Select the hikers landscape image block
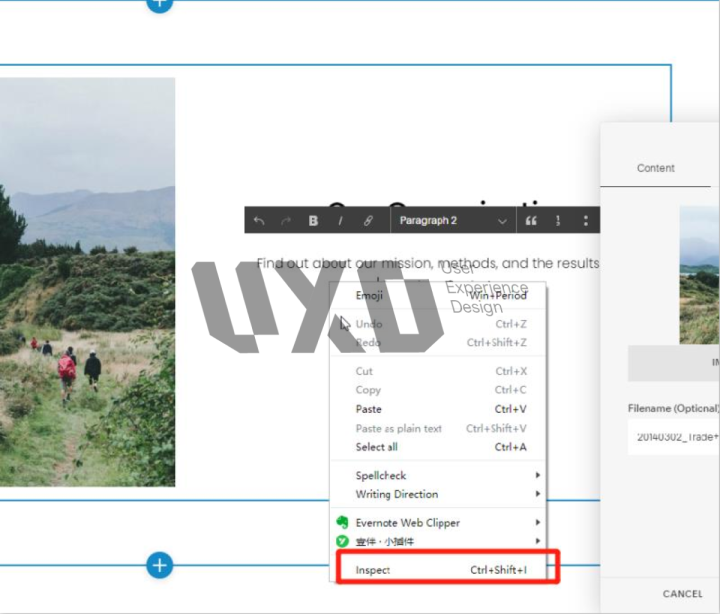Viewport: 720px width, 614px height. pyautogui.click(x=87, y=282)
